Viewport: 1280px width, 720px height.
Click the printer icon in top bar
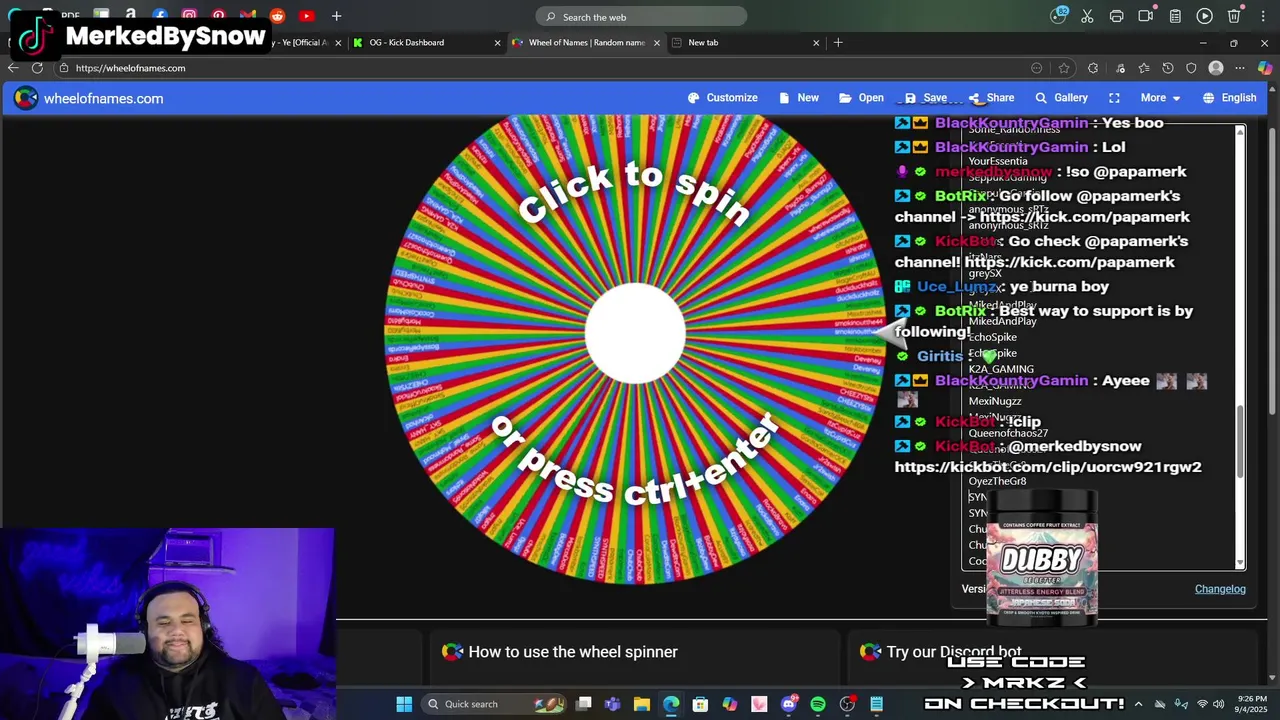(x=1116, y=16)
